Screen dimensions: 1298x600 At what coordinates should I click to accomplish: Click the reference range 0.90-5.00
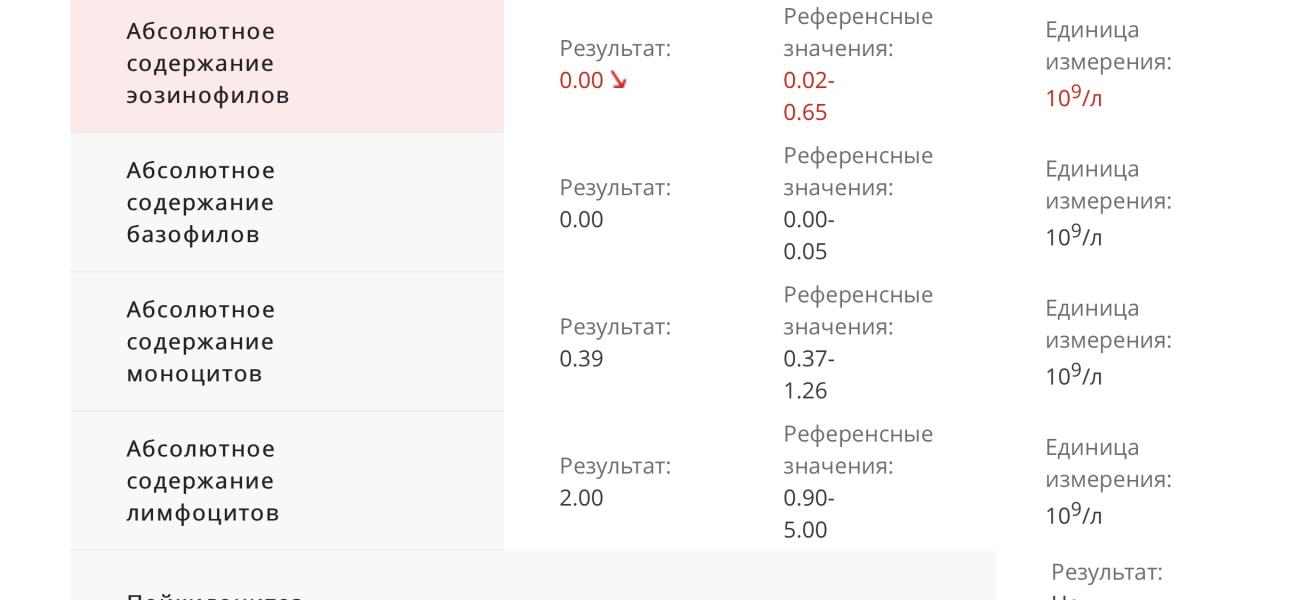[808, 514]
